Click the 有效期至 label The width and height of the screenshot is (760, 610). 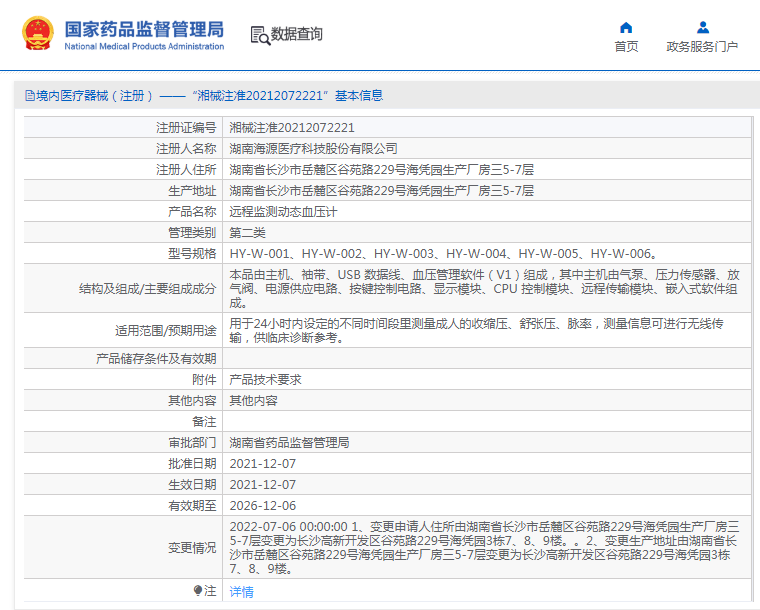click(x=192, y=506)
